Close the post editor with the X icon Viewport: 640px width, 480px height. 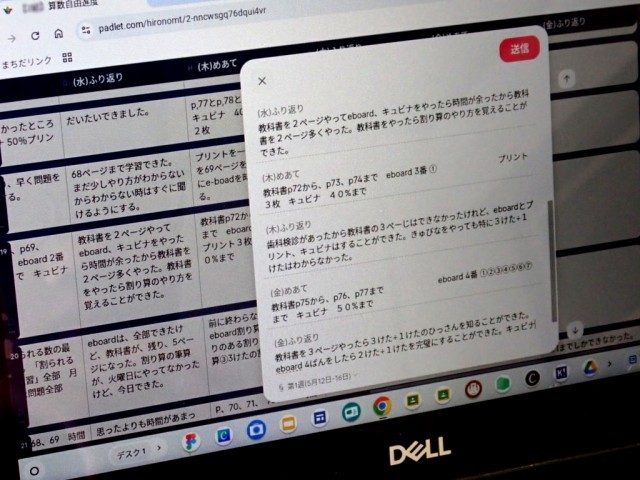pos(262,81)
